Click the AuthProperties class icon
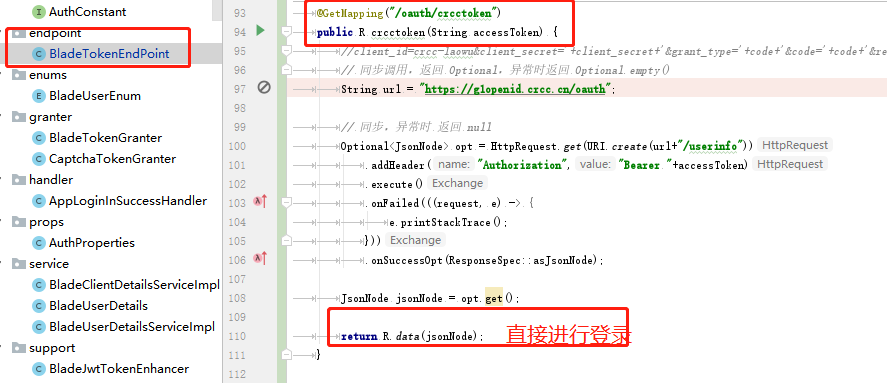Image resolution: width=887 pixels, height=383 pixels. coord(39,243)
